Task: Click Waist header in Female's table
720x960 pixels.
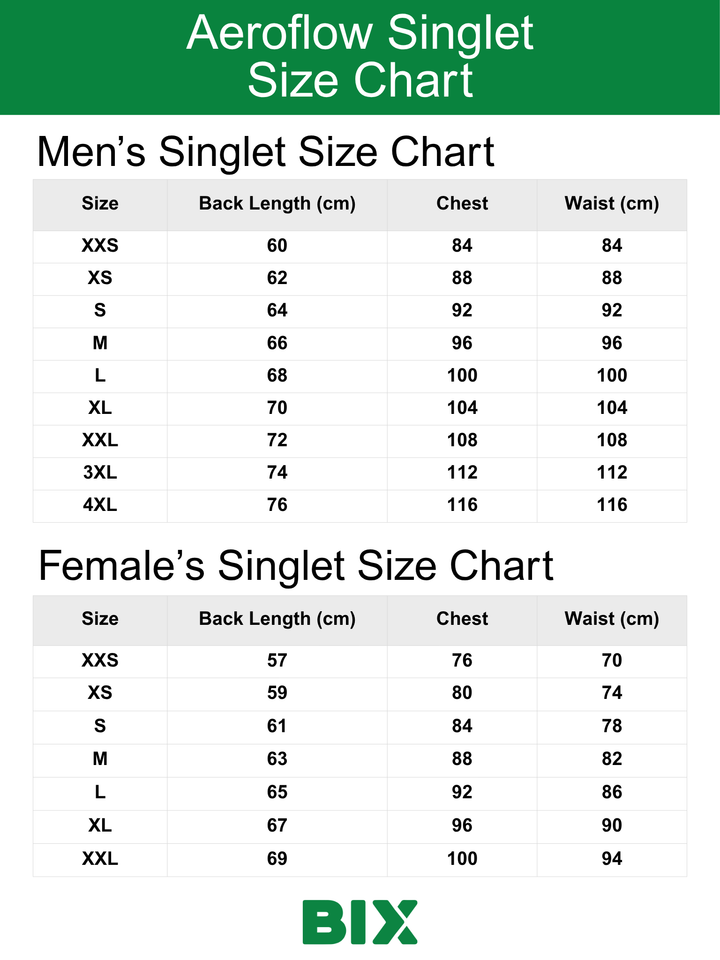Action: click(611, 619)
